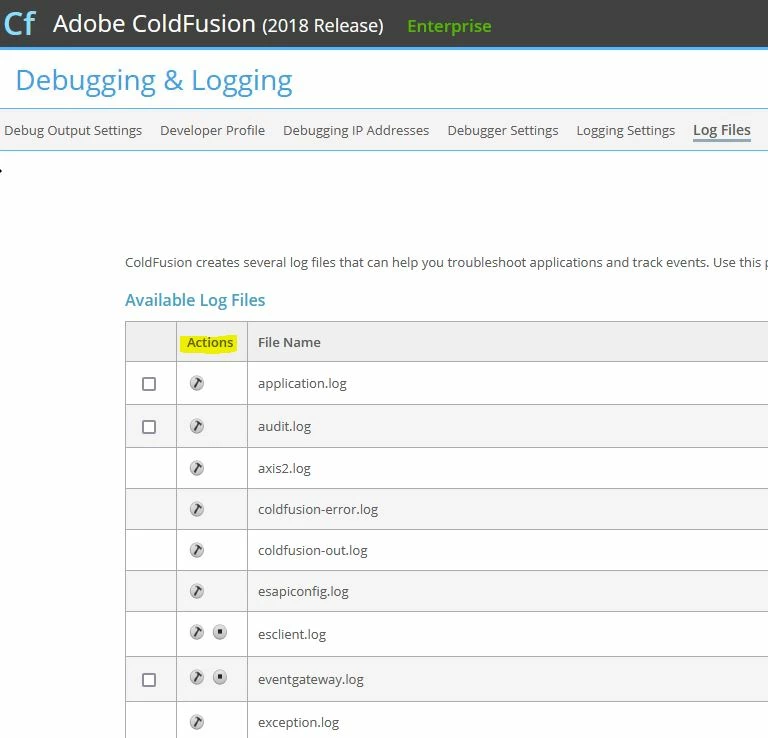Click the Enterprise edition label
This screenshot has width=768, height=738.
[449, 26]
